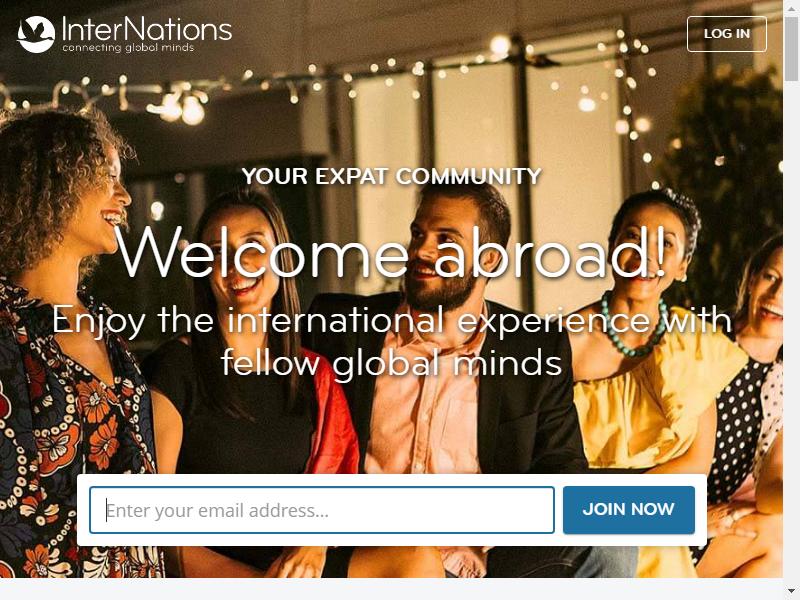
Task: Click the InterNations wordmark text
Action: point(146,30)
